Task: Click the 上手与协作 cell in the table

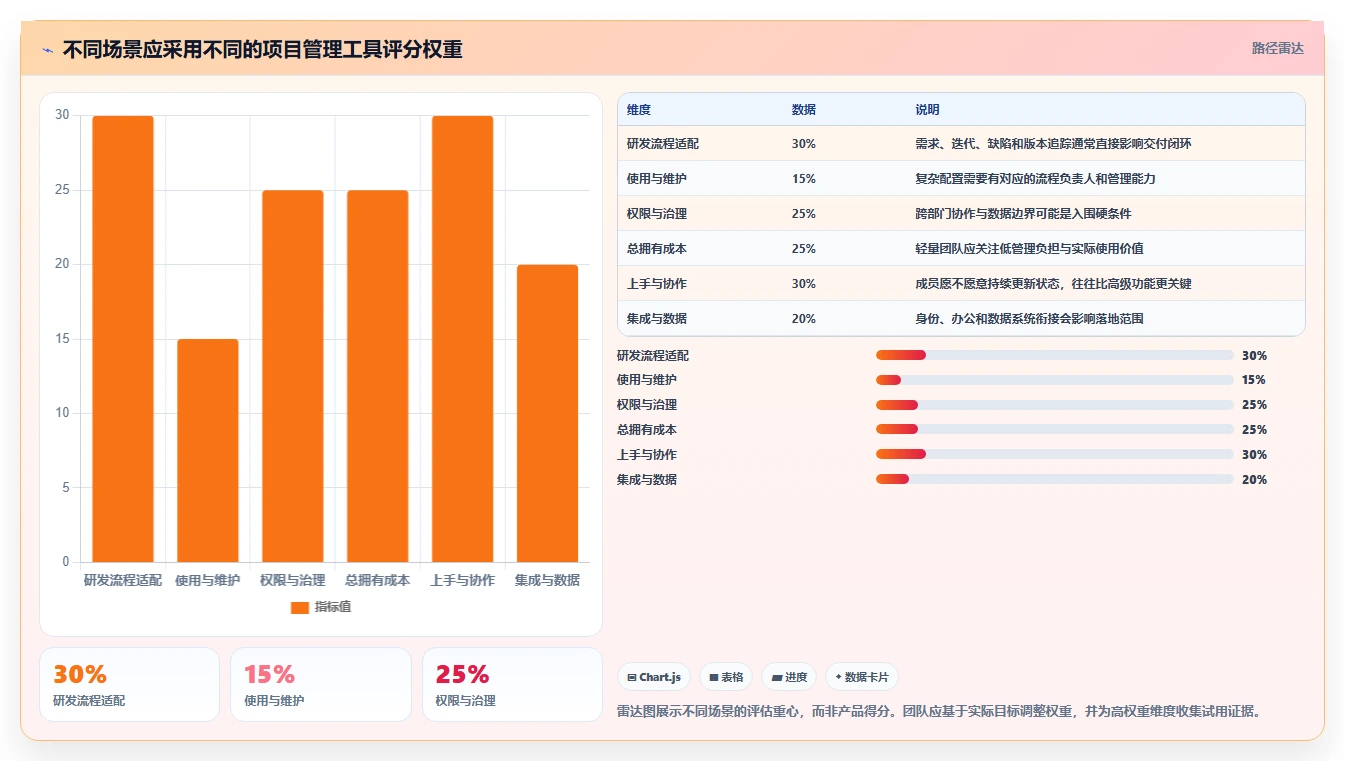Action: click(657, 284)
